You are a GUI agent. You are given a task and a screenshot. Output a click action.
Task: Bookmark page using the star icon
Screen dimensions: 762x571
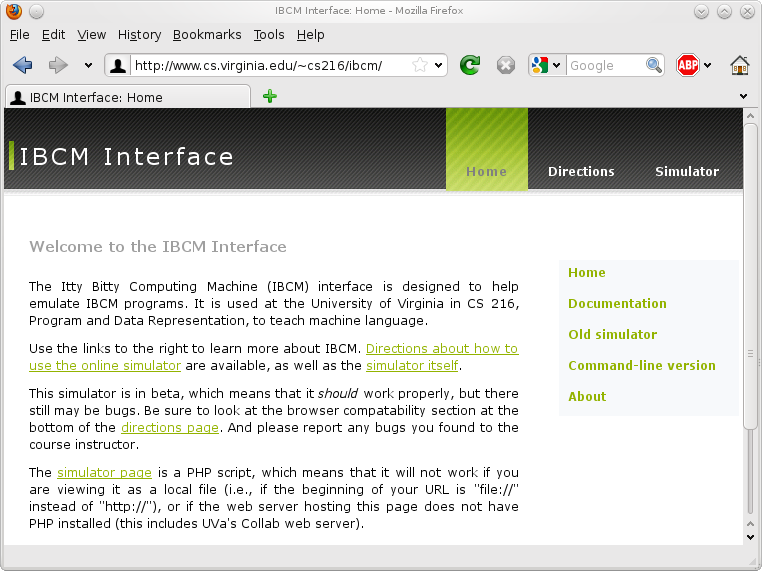tap(420, 65)
